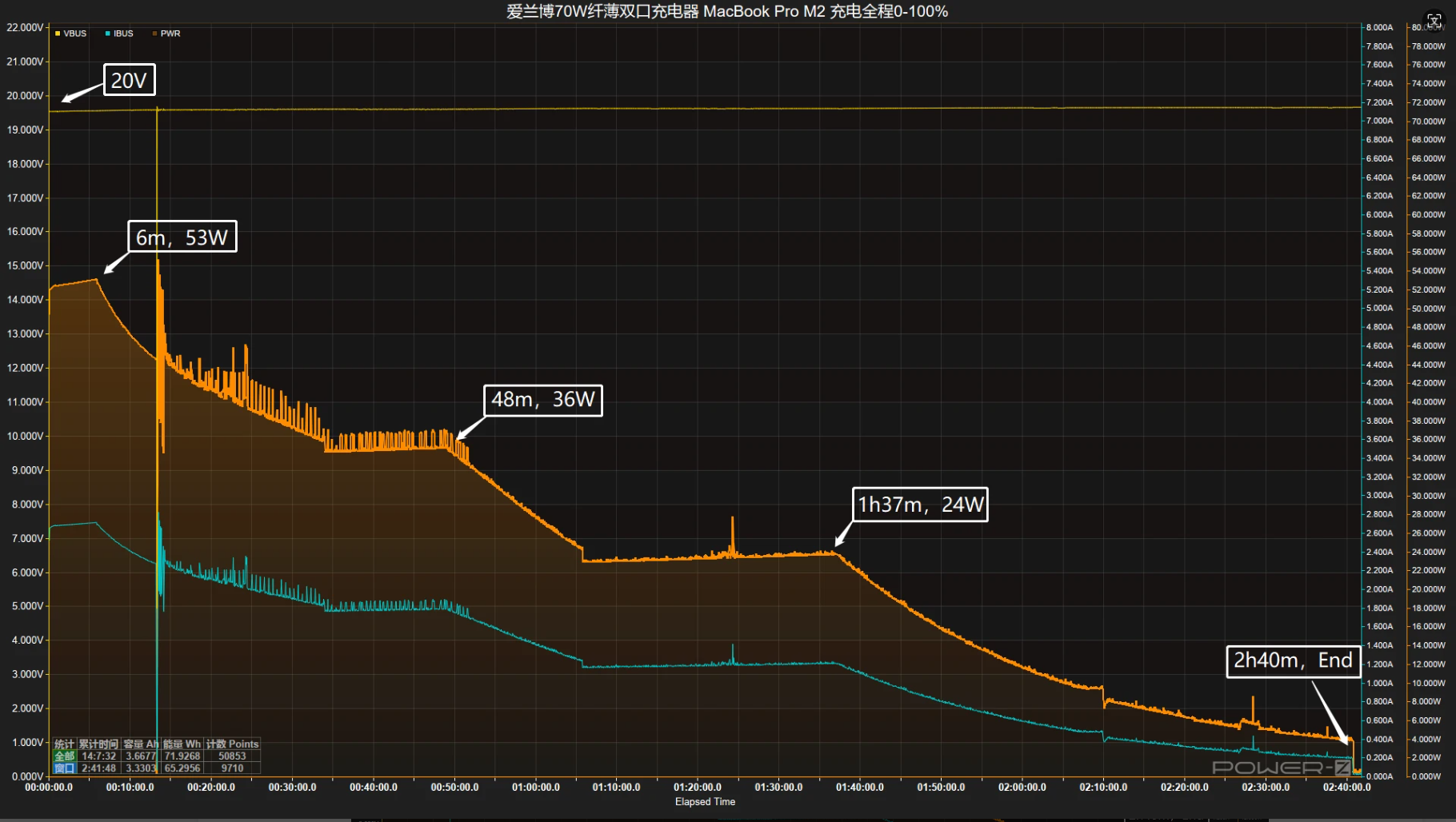Click the 20.000V voltage axis label
This screenshot has width=1456, height=822.
click(25, 95)
